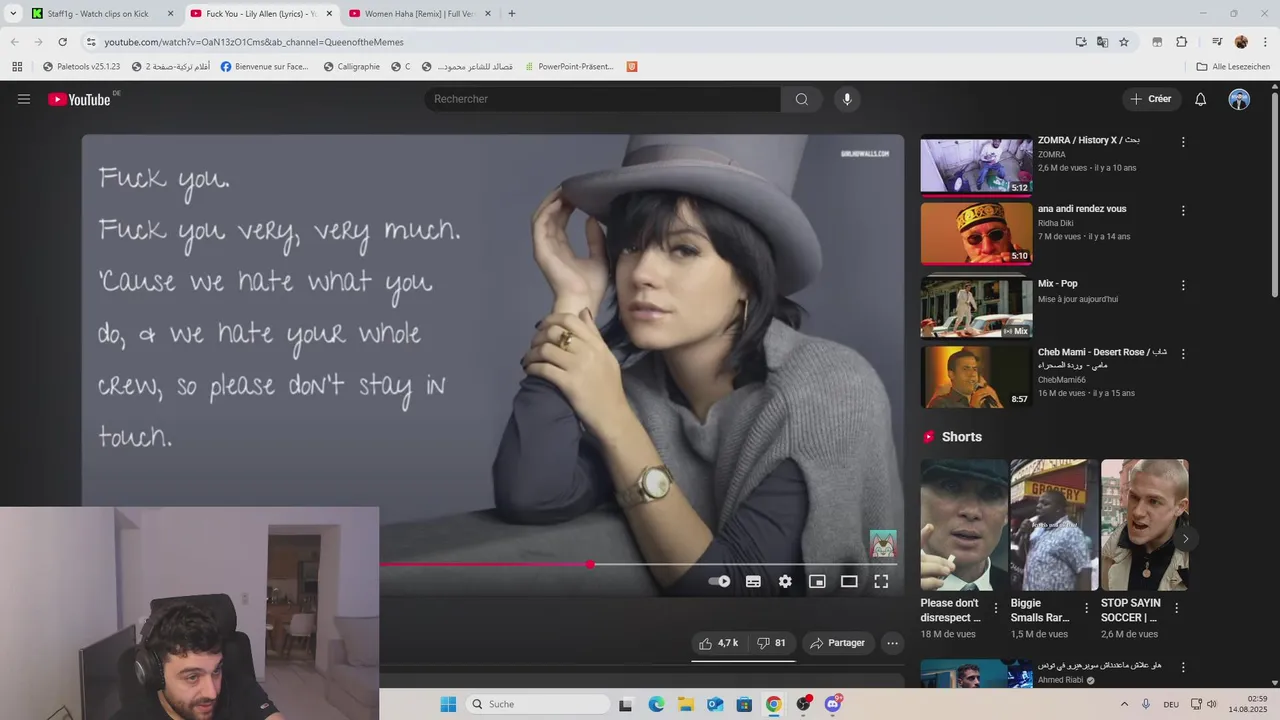Image resolution: width=1280 pixels, height=720 pixels.
Task: Like the video with 4,7 k thumbs up
Action: pos(718,643)
